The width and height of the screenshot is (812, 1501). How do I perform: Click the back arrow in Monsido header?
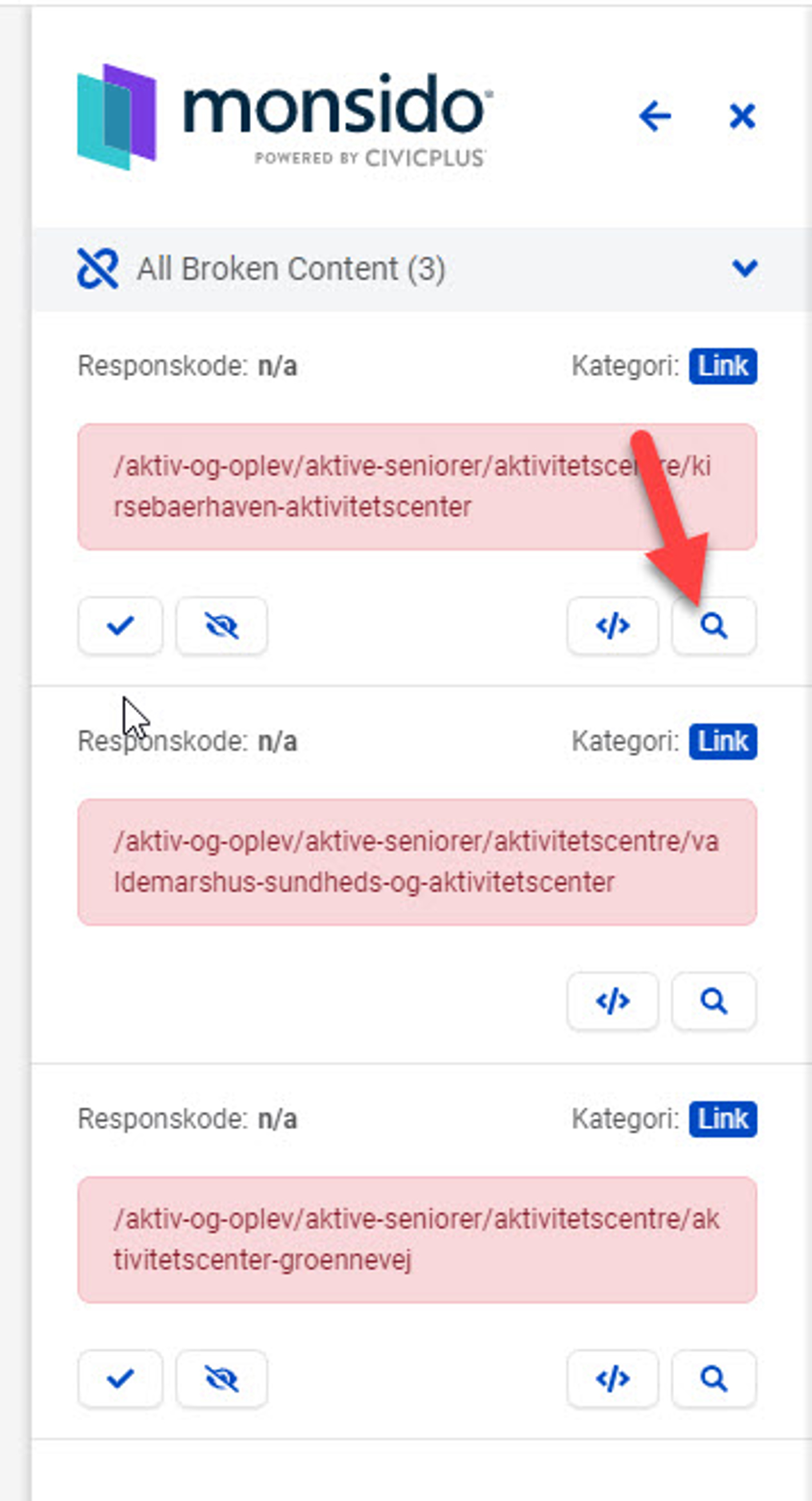click(x=655, y=116)
